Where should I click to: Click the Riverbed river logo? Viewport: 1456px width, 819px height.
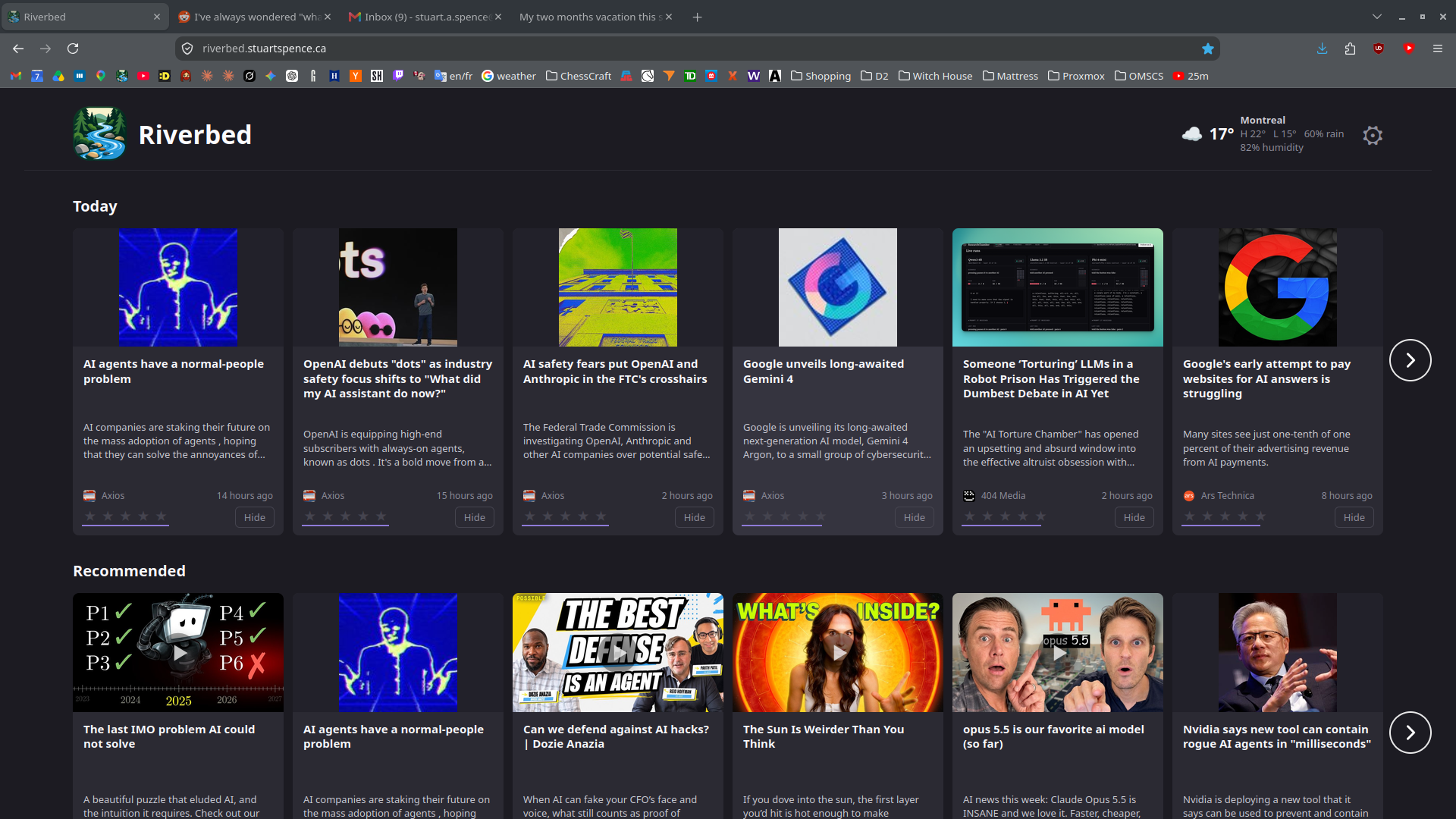click(99, 134)
